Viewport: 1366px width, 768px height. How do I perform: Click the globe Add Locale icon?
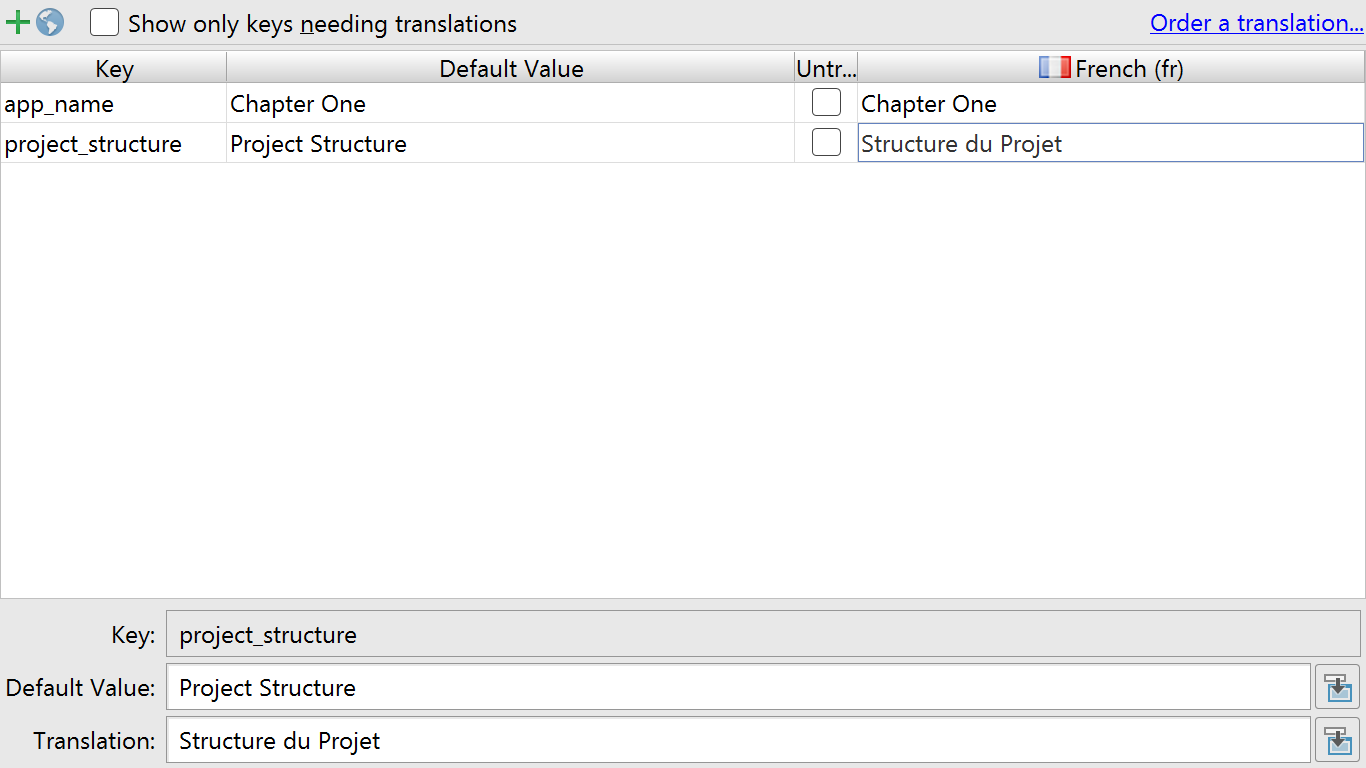point(50,22)
